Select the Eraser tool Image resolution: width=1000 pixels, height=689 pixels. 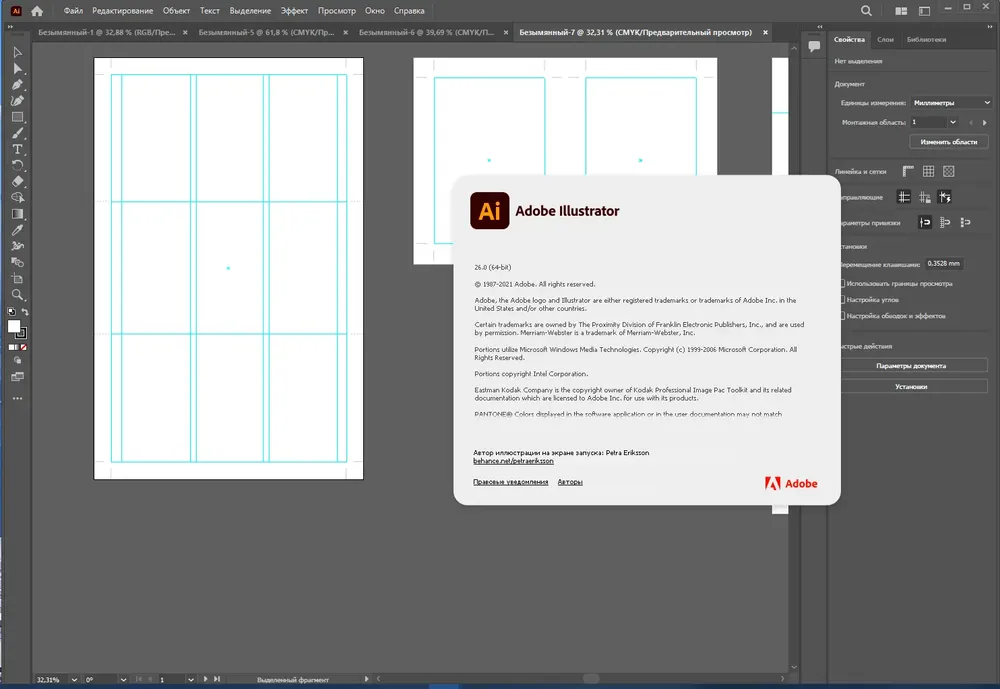[17, 181]
